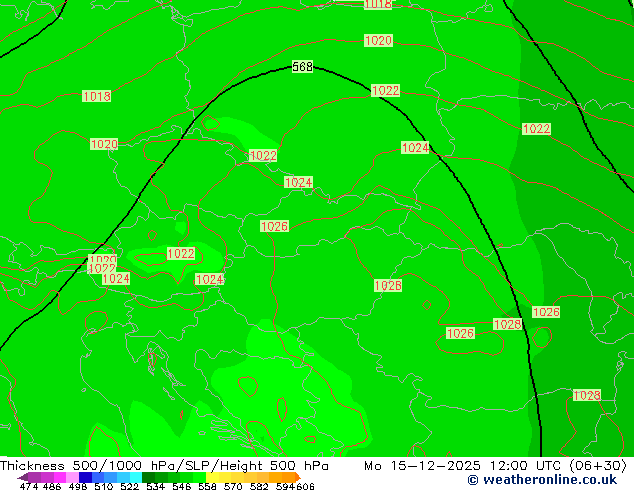The width and height of the screenshot is (634, 490).
Task: Select the brightest green swatch beside yellow
Action: click(x=199, y=477)
